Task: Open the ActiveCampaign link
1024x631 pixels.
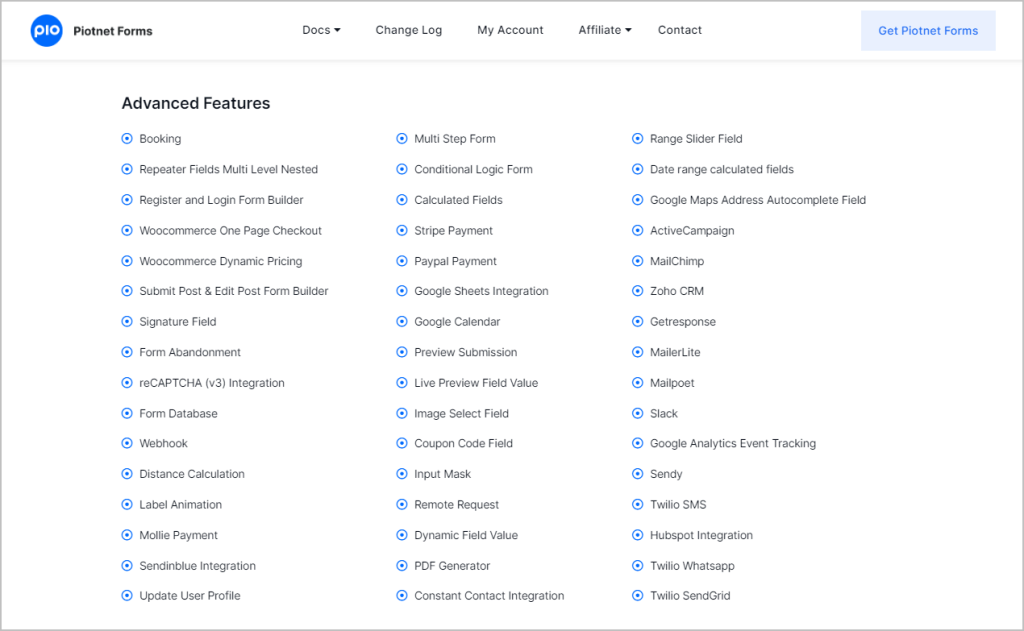Action: click(692, 231)
